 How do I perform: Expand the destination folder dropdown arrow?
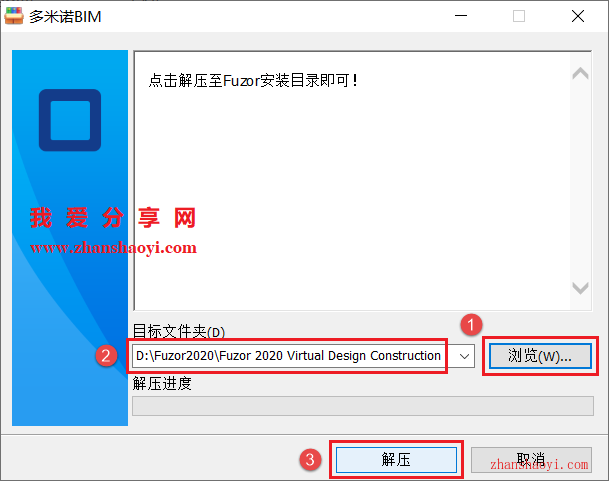[x=464, y=356]
